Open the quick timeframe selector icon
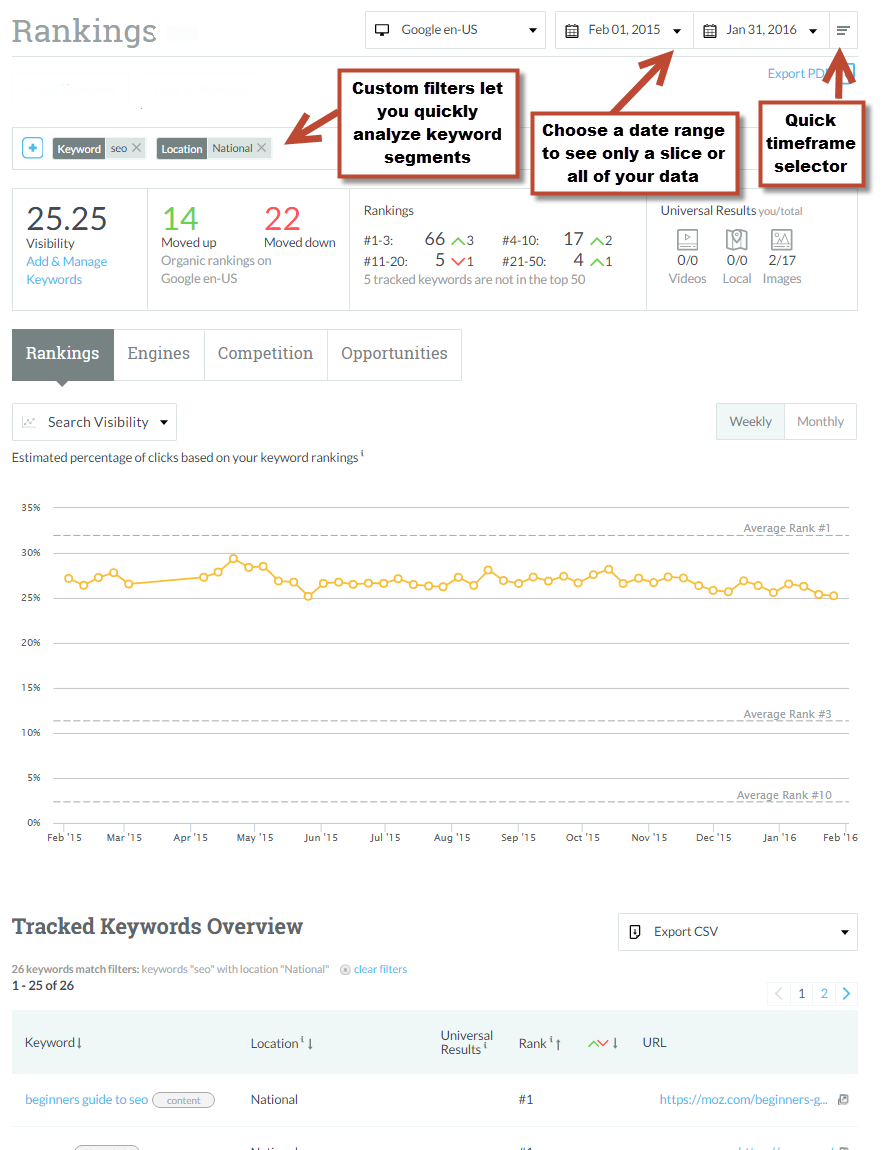Screen dimensions: 888x1150 tap(843, 30)
